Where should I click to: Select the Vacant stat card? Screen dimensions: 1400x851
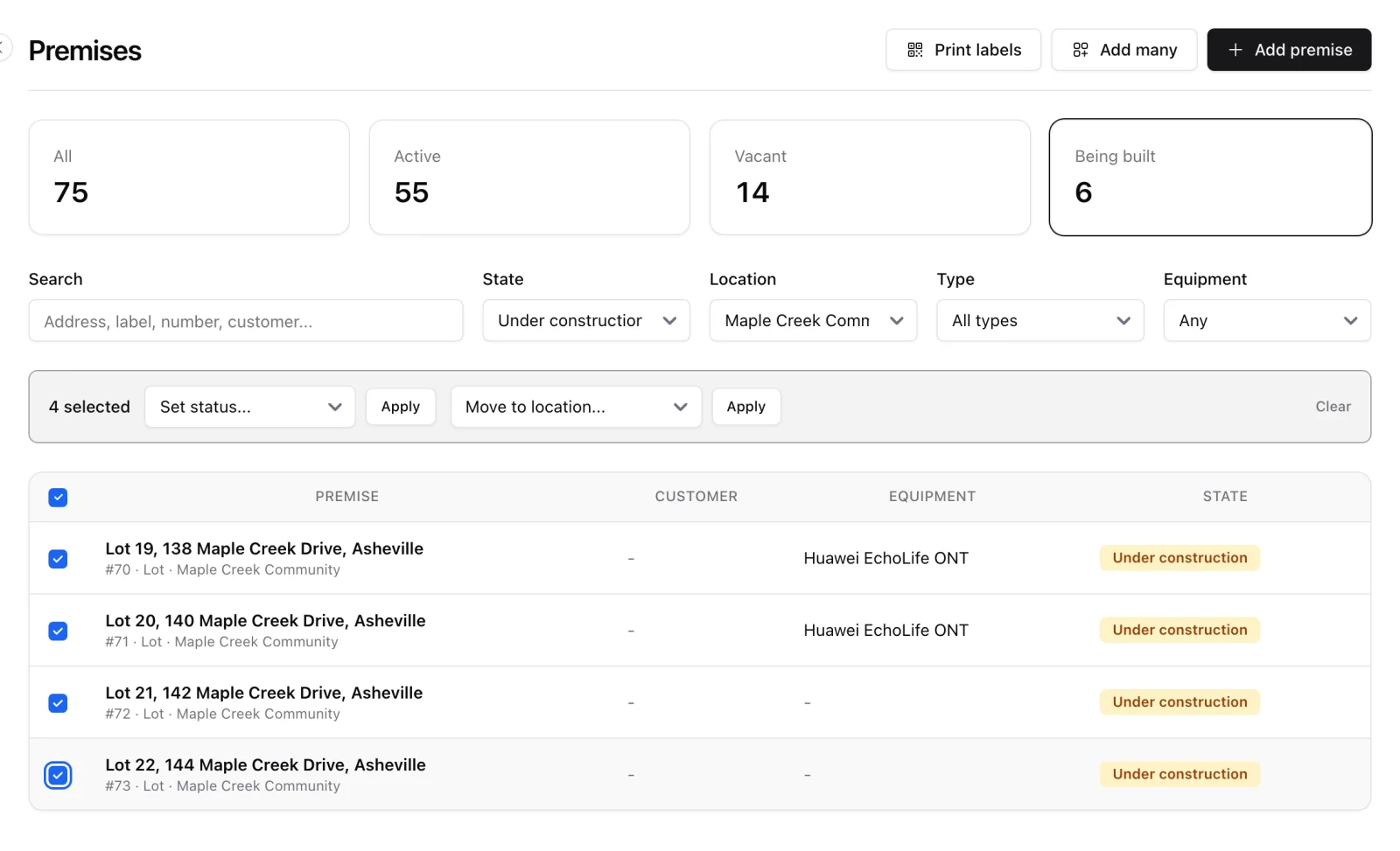pos(870,178)
